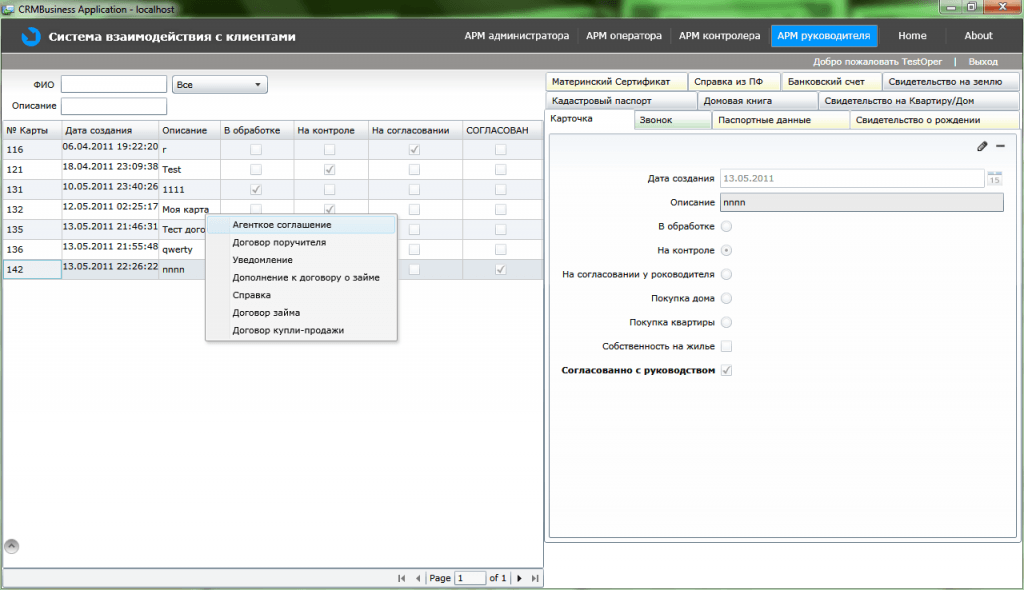Choose Дополнение к договору о займе
The image size is (1024, 590).
point(301,278)
